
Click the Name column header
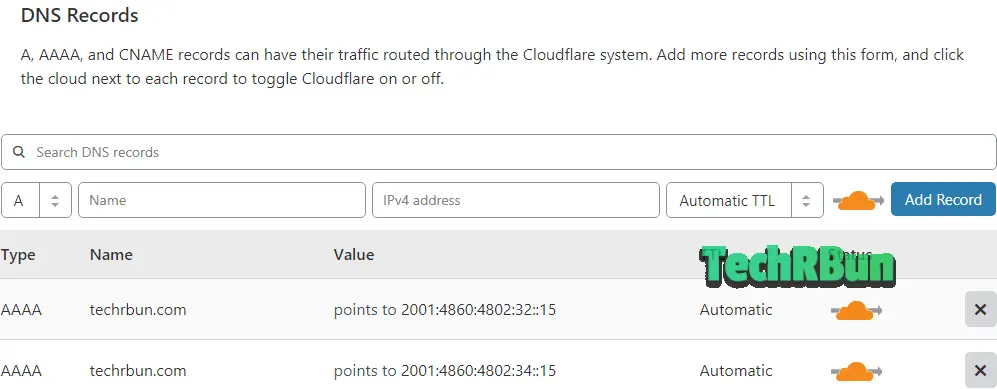[x=111, y=255]
